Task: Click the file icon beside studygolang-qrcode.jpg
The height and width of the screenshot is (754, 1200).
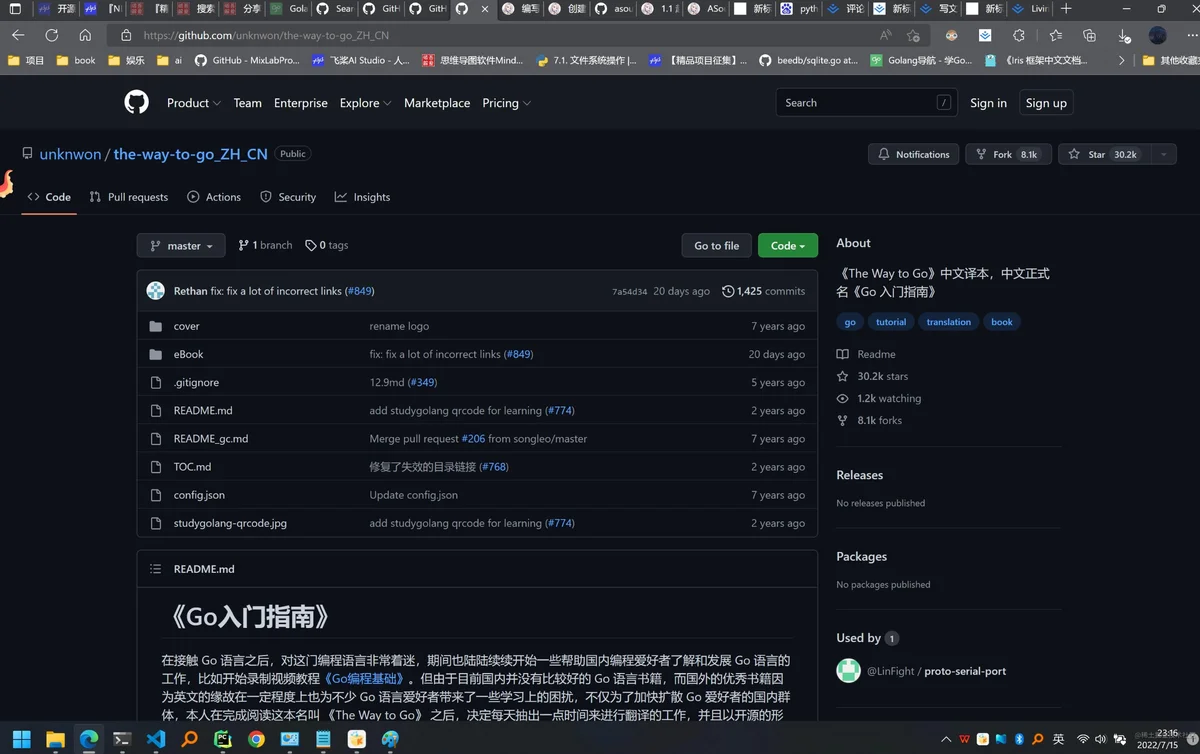Action: [155, 523]
